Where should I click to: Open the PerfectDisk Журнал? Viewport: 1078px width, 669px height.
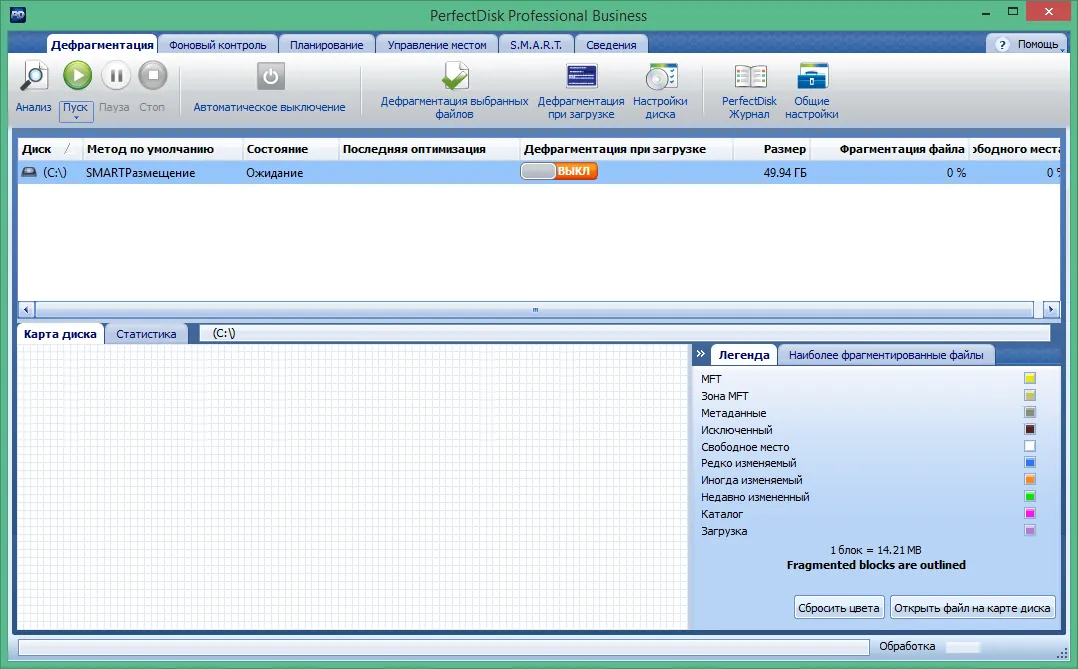[x=750, y=76]
